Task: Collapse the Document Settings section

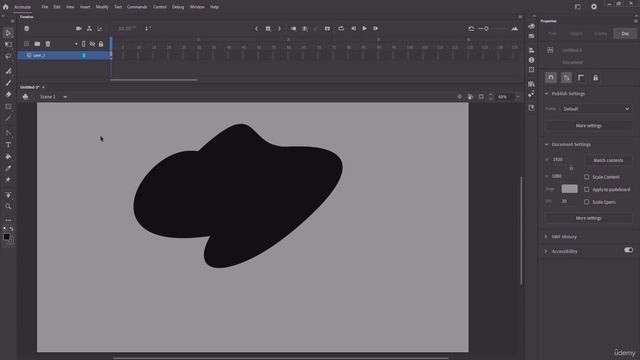Action: (547, 144)
